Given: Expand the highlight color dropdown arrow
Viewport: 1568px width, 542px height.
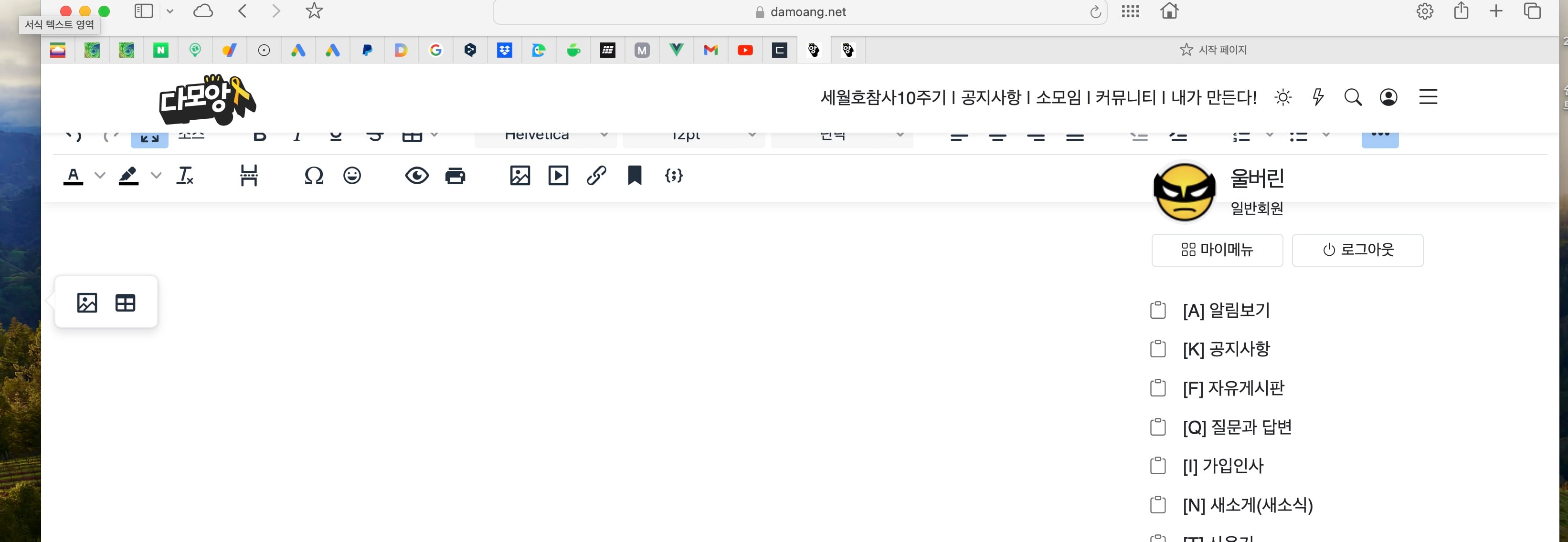Looking at the screenshot, I should click(156, 176).
